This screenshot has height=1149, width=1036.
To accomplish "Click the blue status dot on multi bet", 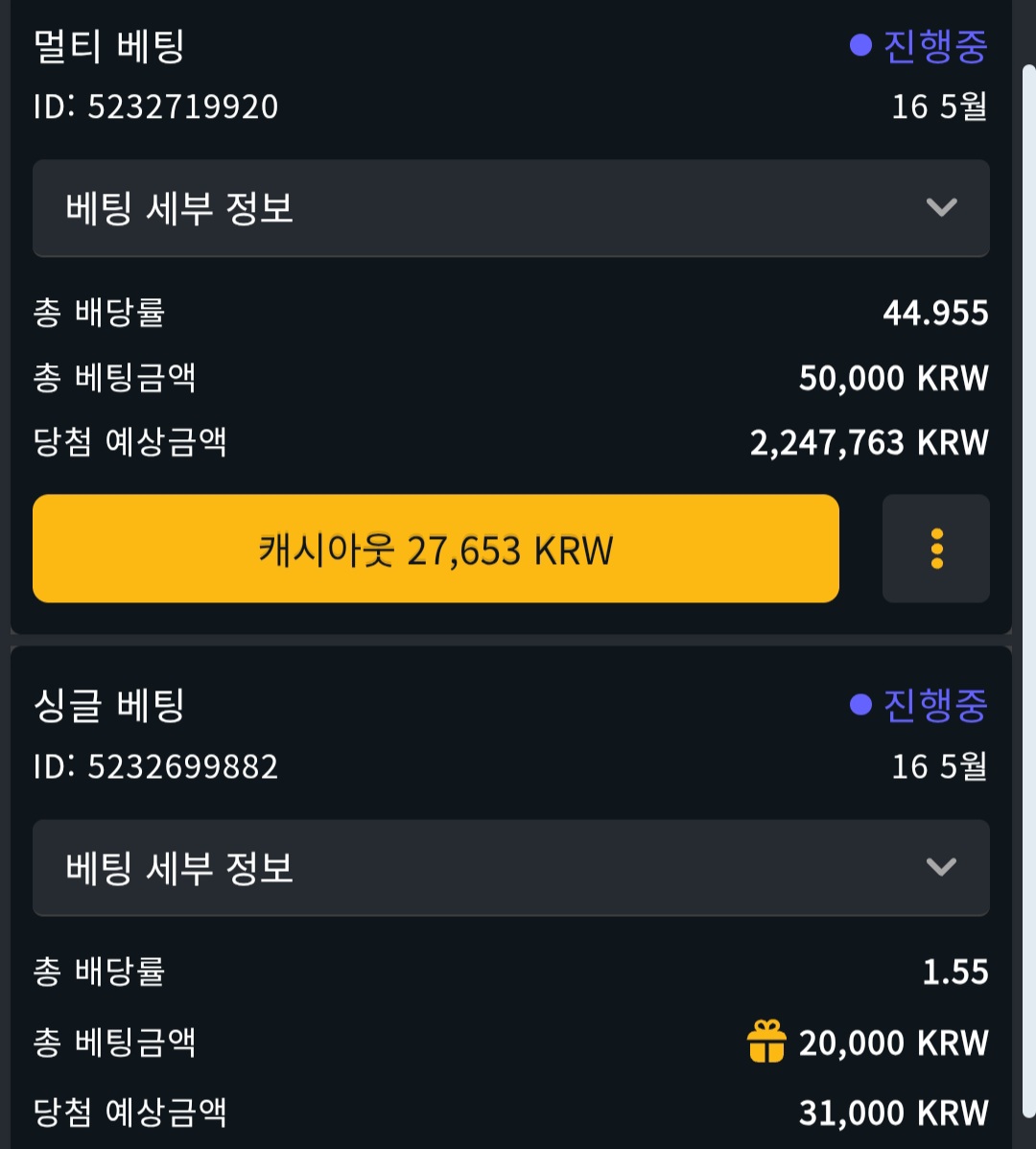I will tap(860, 45).
